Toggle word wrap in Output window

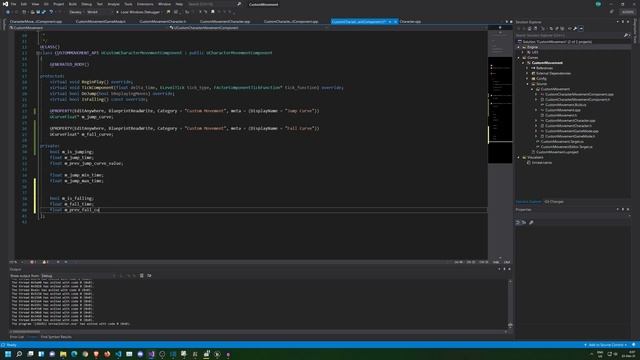pyautogui.click(x=149, y=276)
